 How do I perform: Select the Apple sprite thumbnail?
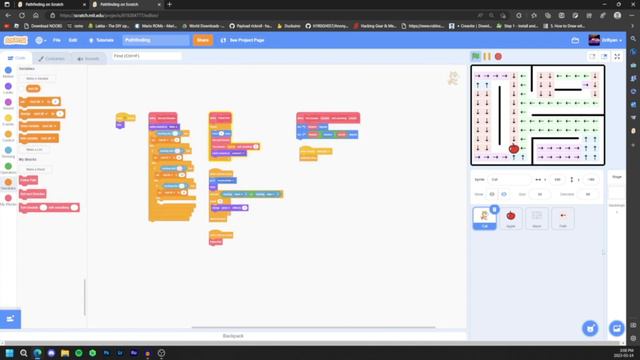(x=511, y=218)
